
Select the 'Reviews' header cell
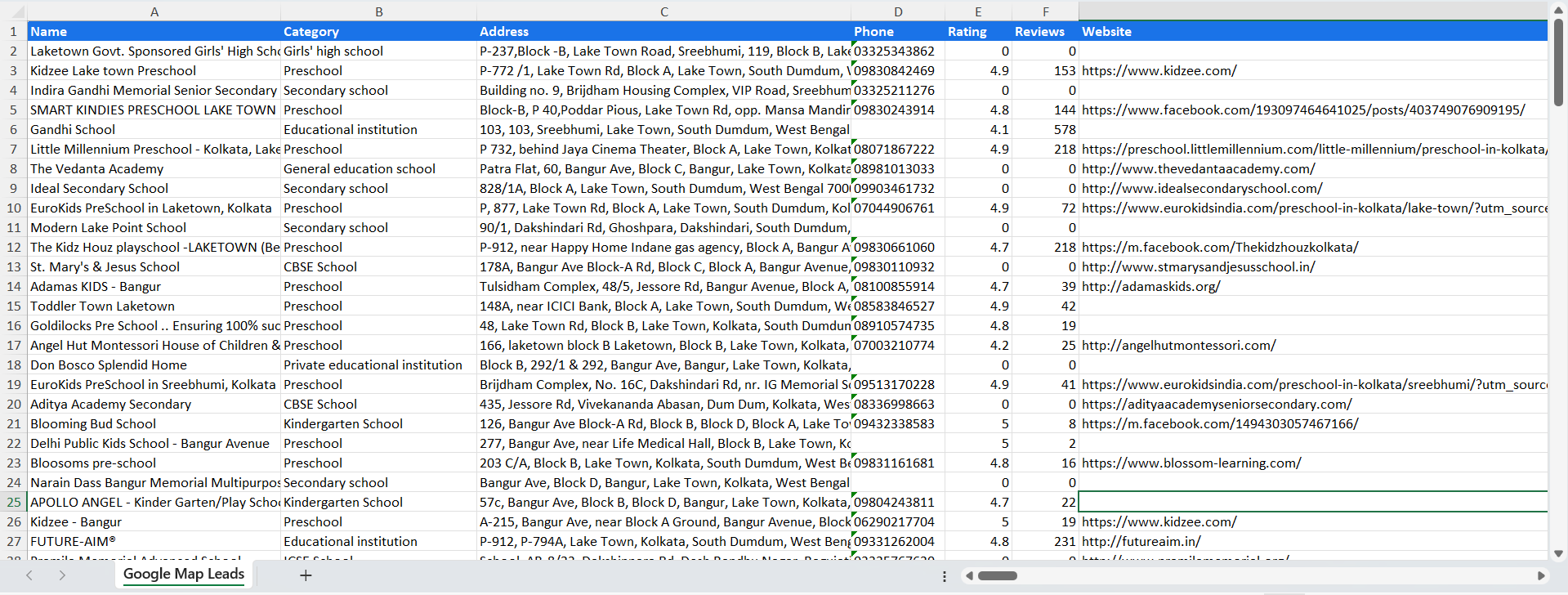(1045, 31)
